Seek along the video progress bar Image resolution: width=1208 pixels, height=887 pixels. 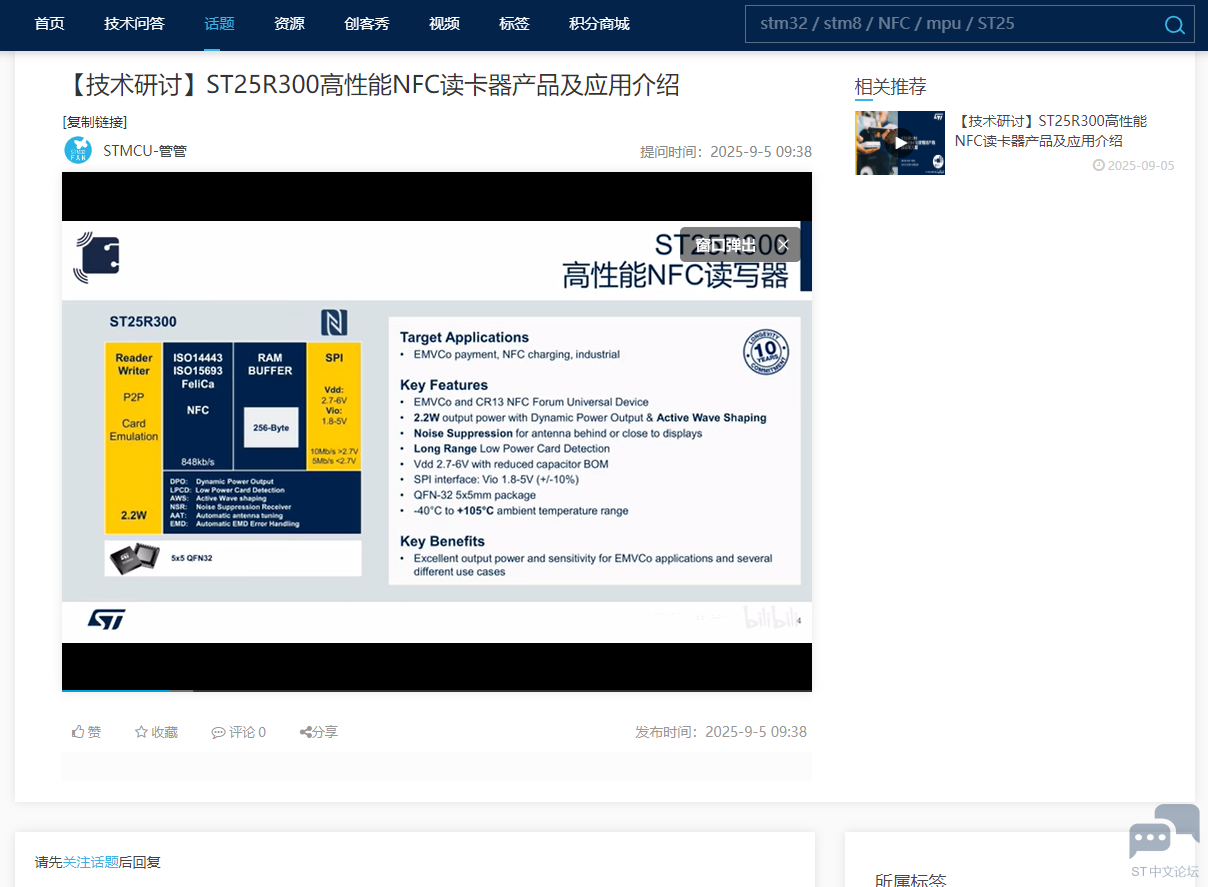tap(437, 690)
